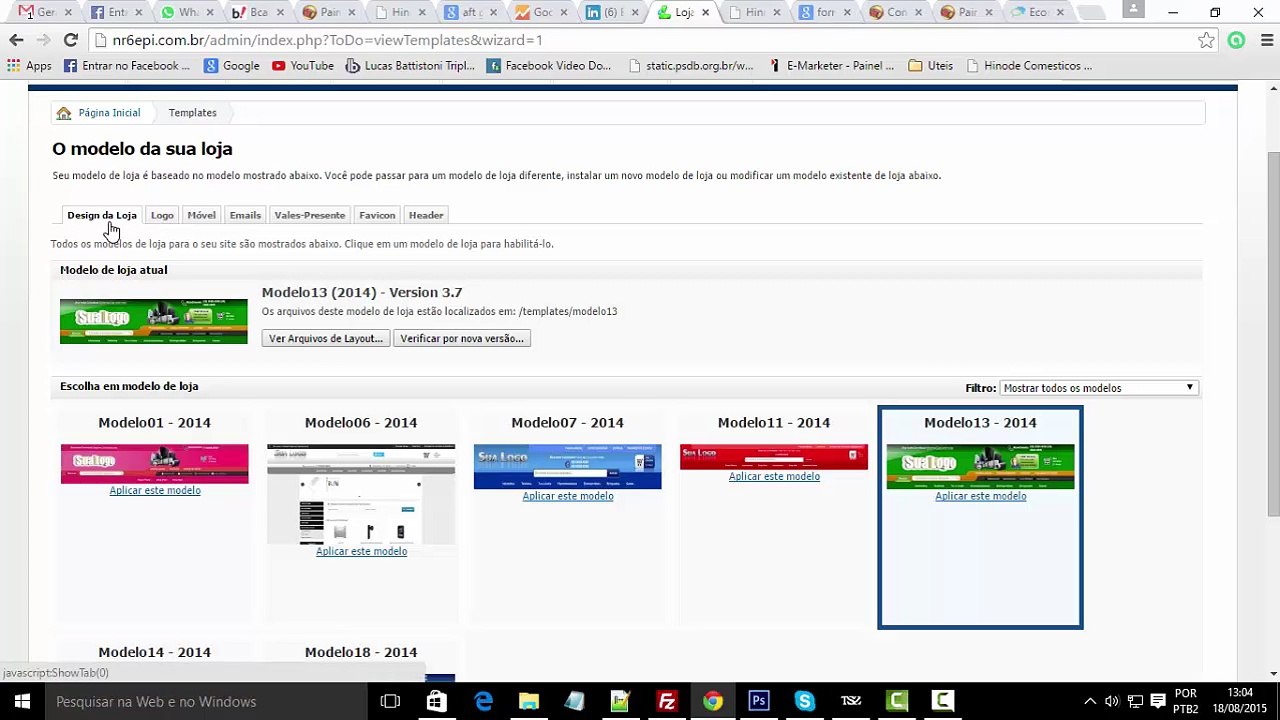
Task: Open the Action Center notifications icon
Action: [x=1158, y=701]
